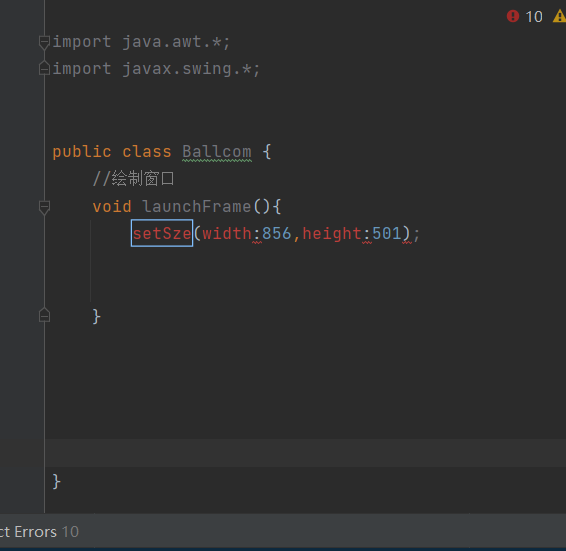Click fold end marker beside javax.swing import

pyautogui.click(x=44, y=68)
